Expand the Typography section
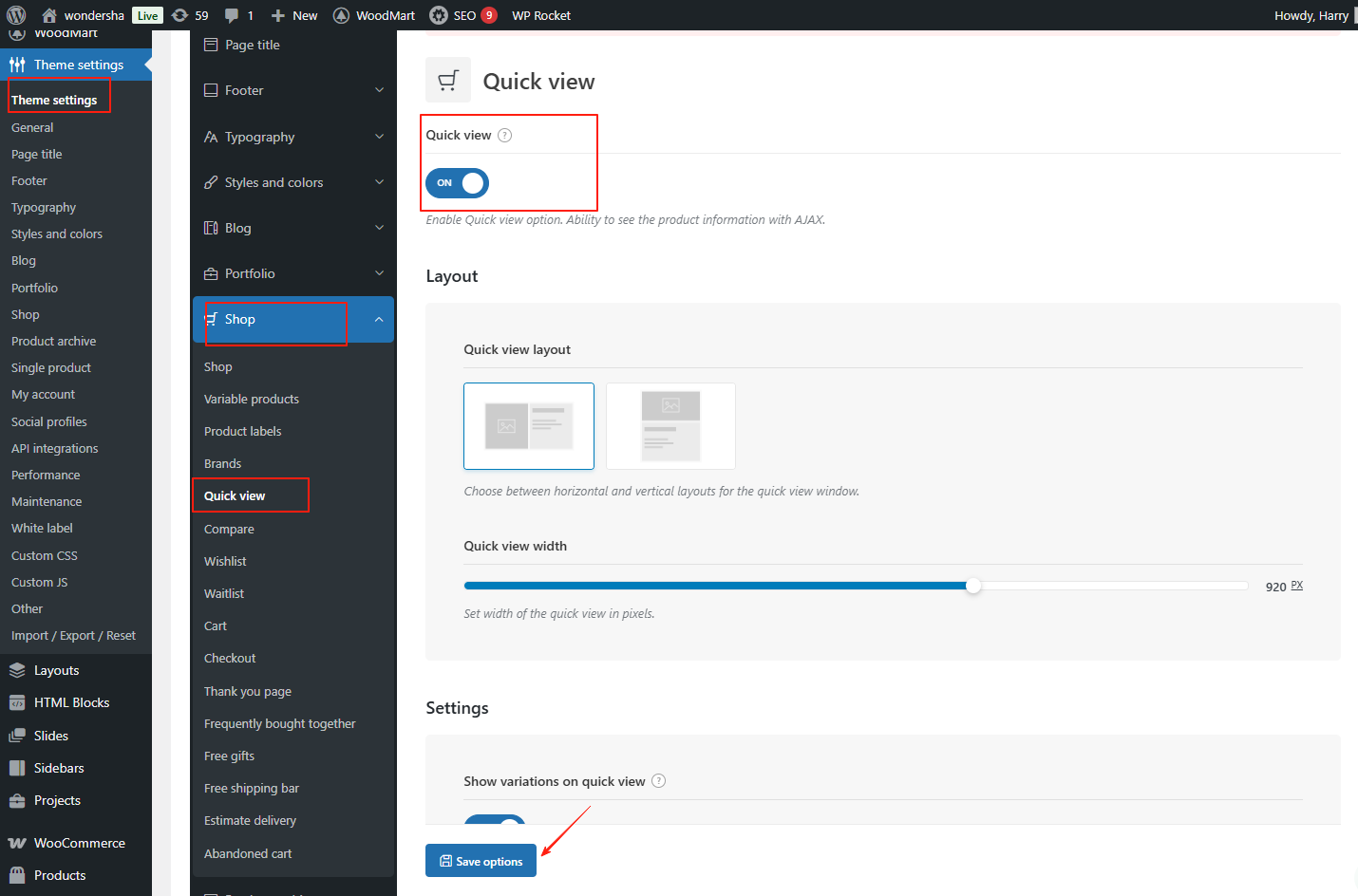The width and height of the screenshot is (1358, 896). tap(292, 137)
